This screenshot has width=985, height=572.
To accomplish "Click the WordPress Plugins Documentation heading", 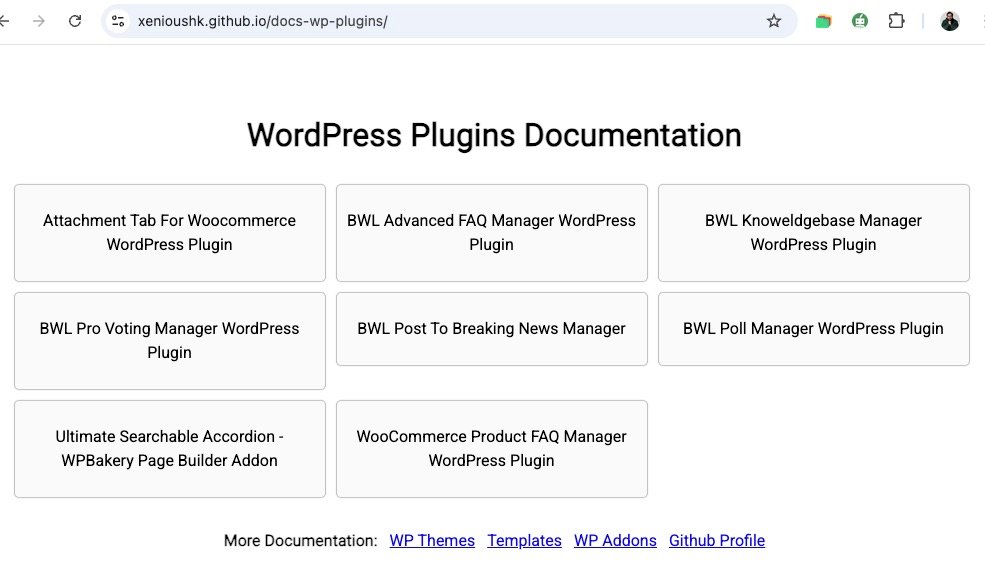I will [494, 136].
